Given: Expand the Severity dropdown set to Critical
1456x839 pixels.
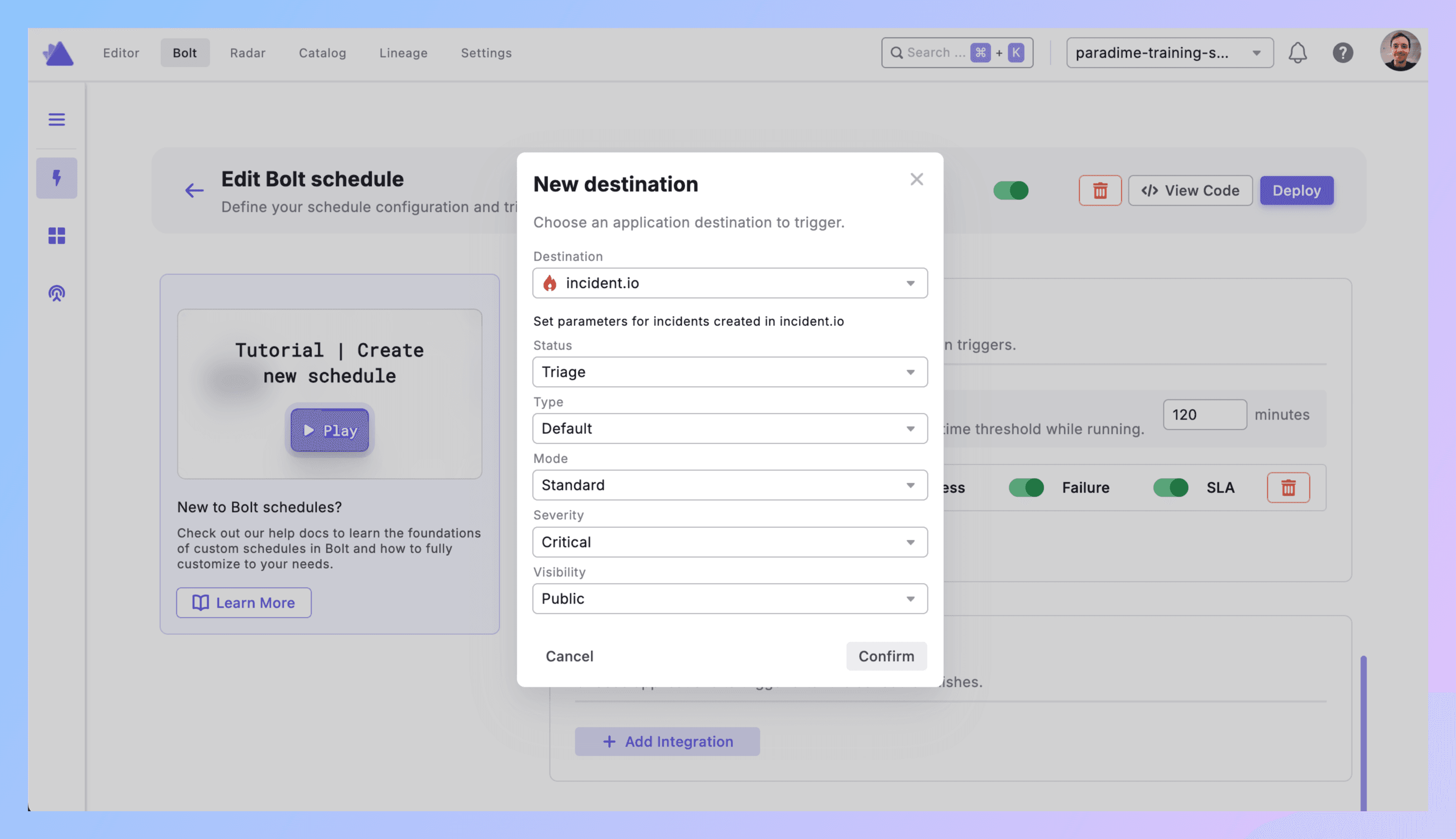Looking at the screenshot, I should pos(730,542).
